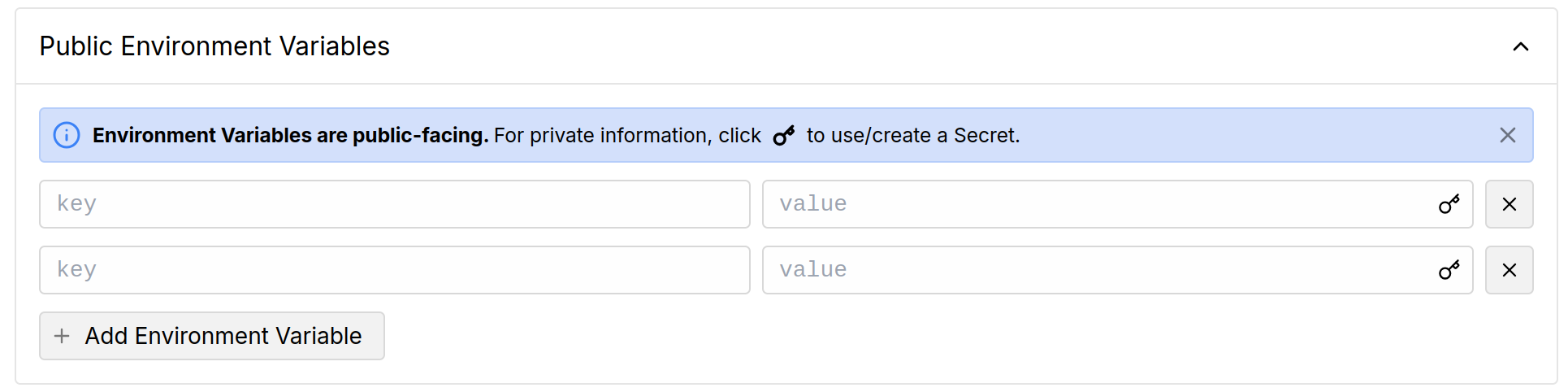Collapse the Public Environment Variables chevron

point(1520,47)
